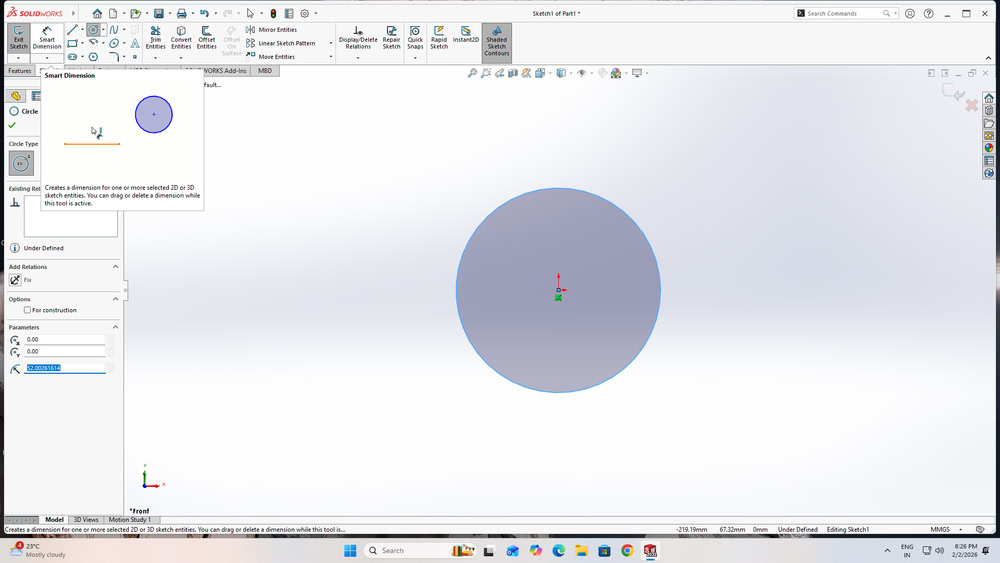Viewport: 1000px width, 563px height.
Task: Select the Line sketch tool
Action: click(x=72, y=29)
